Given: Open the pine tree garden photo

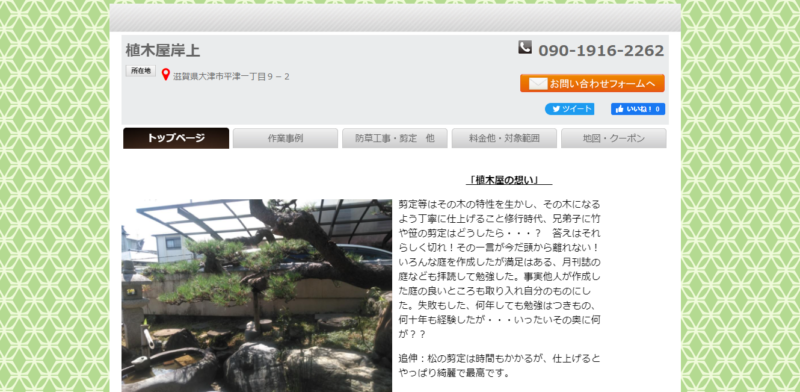Looking at the screenshot, I should pyautogui.click(x=257, y=296).
